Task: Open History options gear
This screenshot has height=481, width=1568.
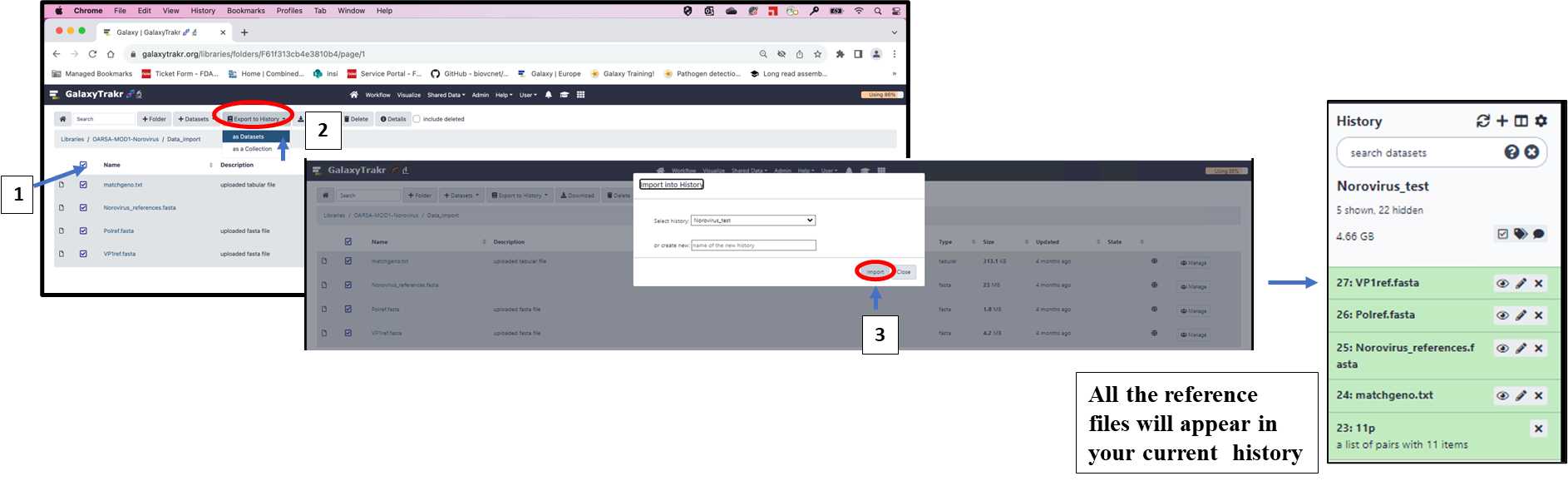Action: click(x=1541, y=121)
